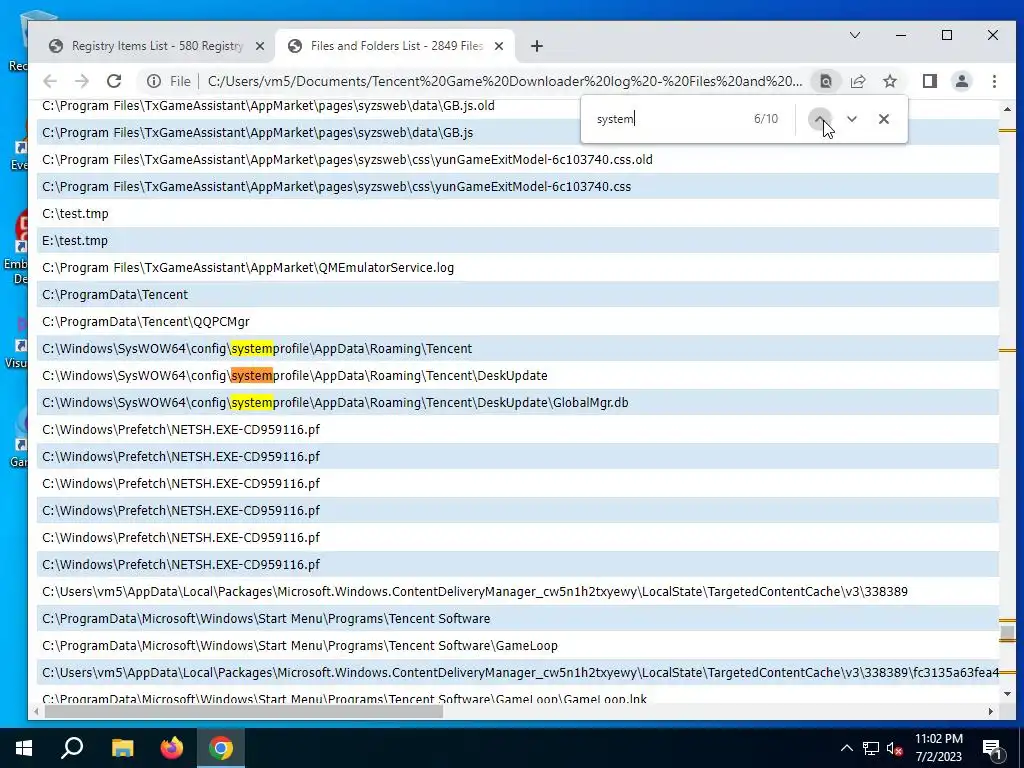Open site information icon beside File
The height and width of the screenshot is (768, 1024).
coord(154,81)
